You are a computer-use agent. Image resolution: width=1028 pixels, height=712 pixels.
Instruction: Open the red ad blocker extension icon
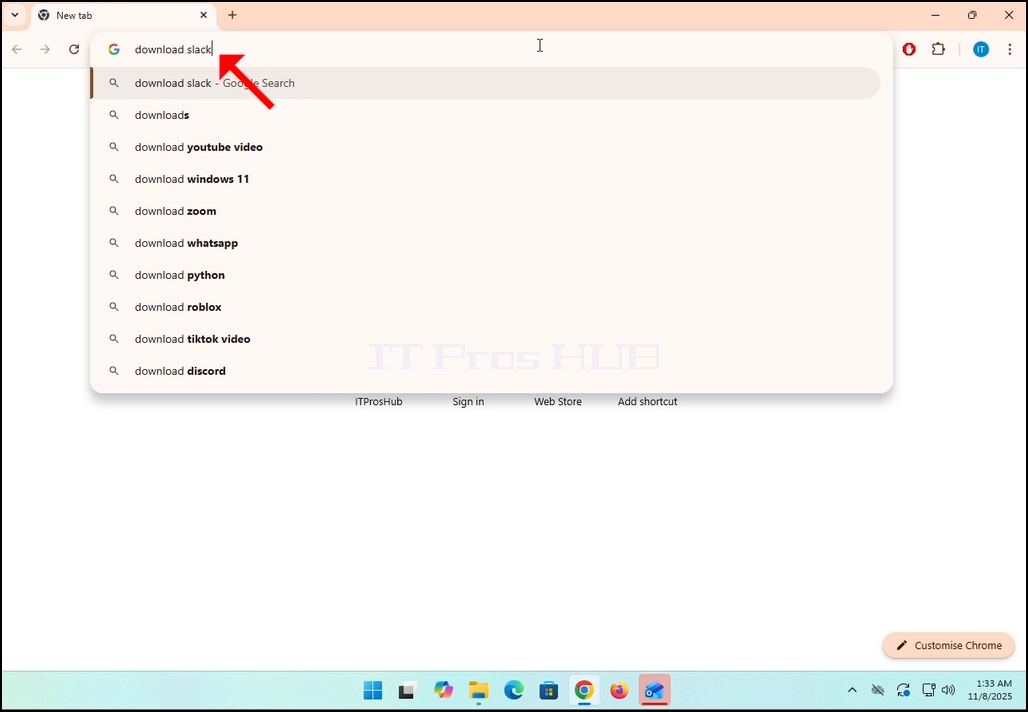coord(909,49)
